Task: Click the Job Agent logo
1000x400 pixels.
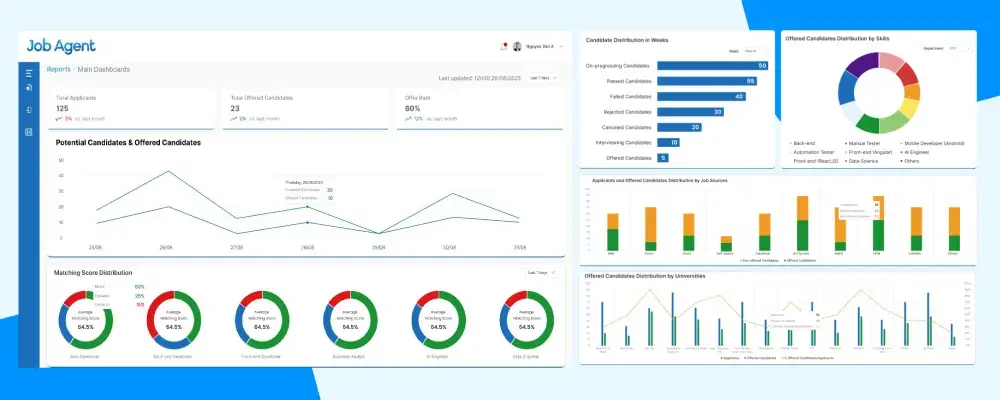Action: click(61, 46)
